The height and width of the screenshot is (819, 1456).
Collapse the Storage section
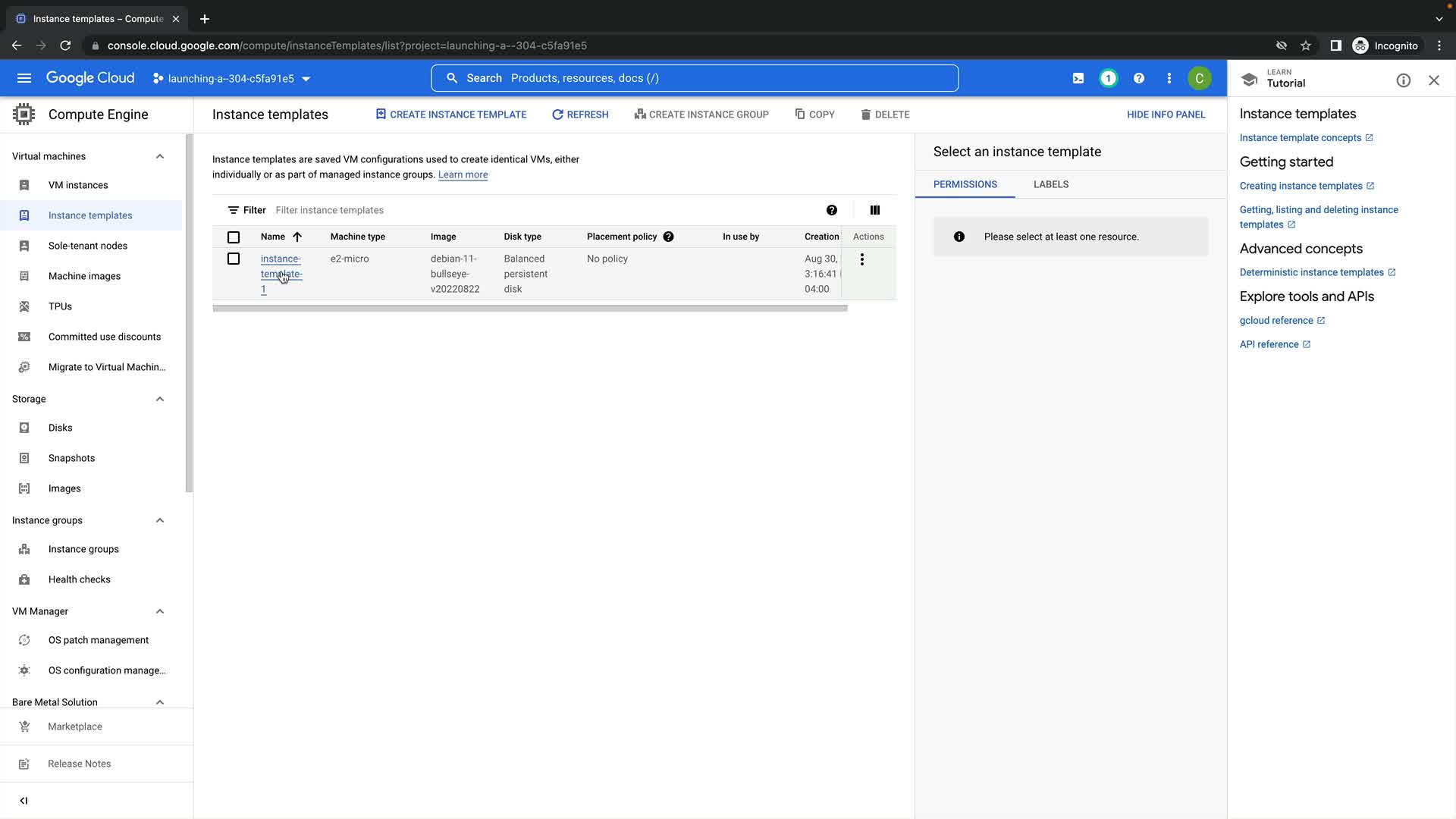[159, 399]
